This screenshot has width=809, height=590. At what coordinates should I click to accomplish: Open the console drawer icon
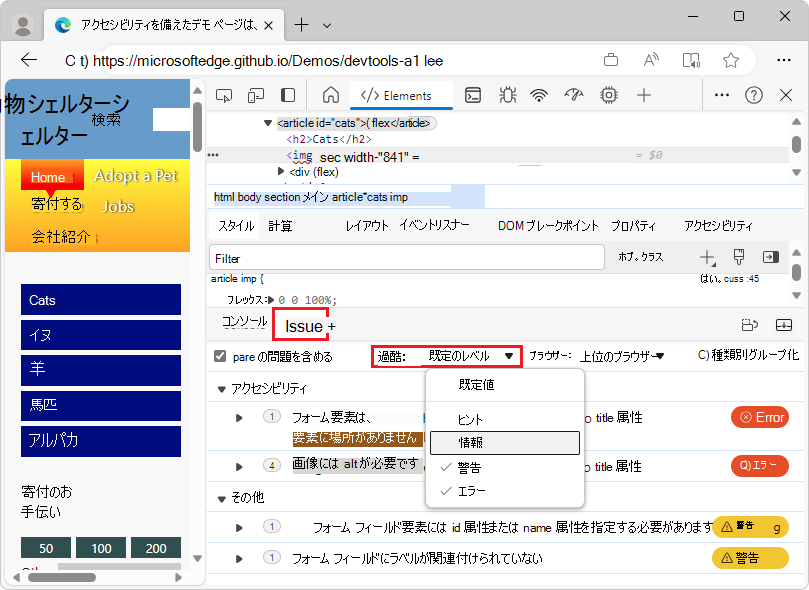click(471, 94)
